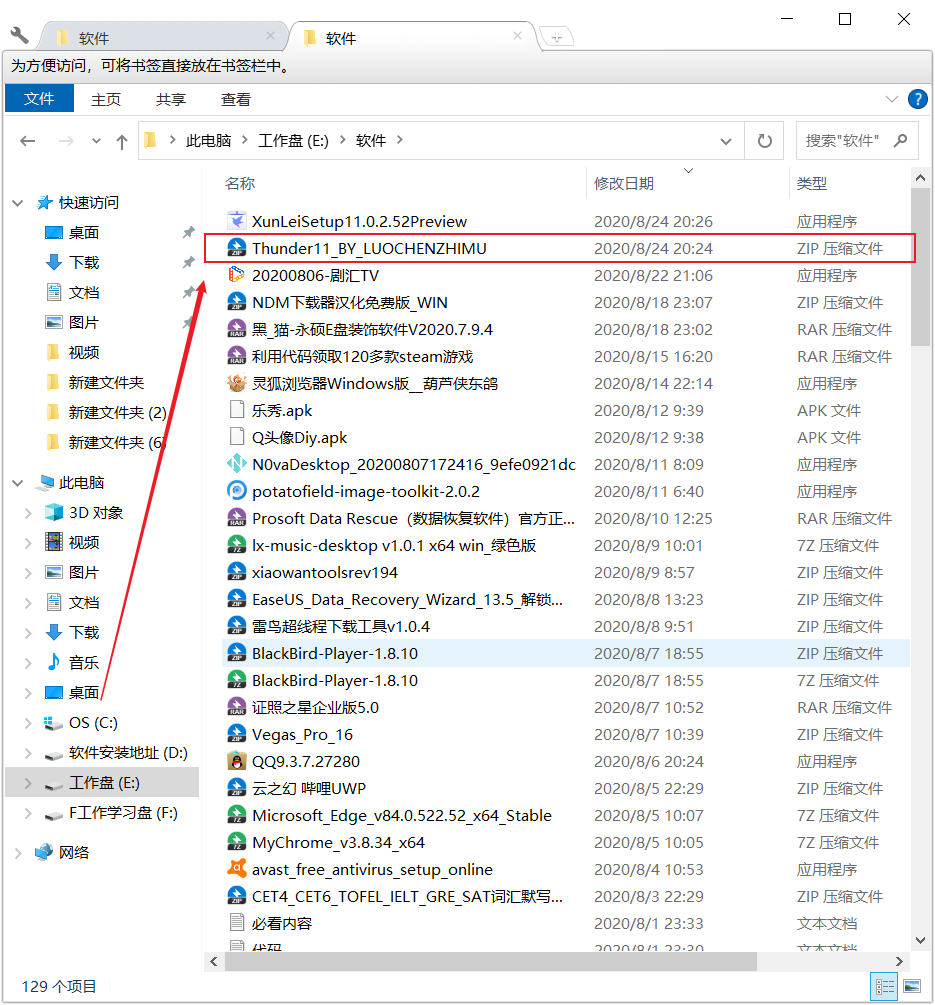Click the 乐秀.apk file icon
The width and height of the screenshot is (935, 1005).
(236, 410)
